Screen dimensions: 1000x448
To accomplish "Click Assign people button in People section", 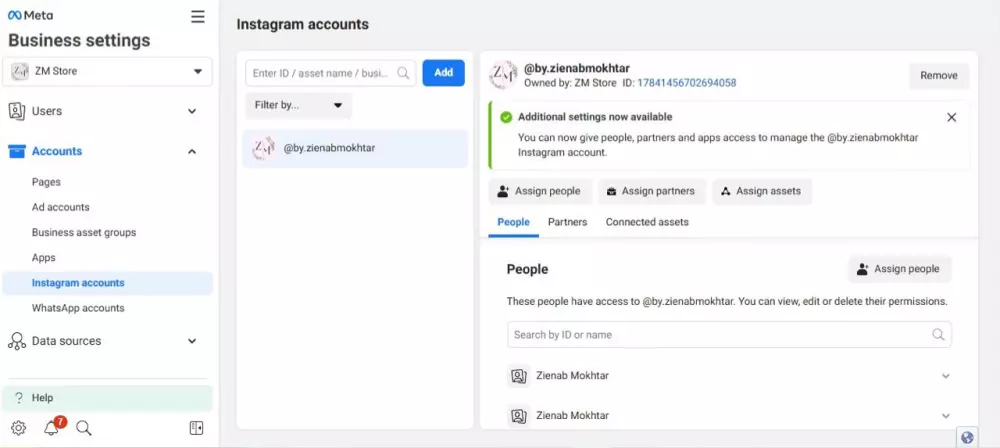I will pos(899,269).
